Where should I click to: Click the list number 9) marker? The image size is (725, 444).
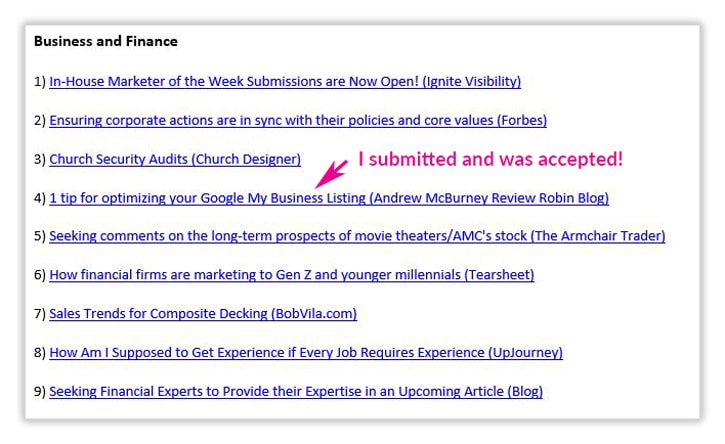40,391
